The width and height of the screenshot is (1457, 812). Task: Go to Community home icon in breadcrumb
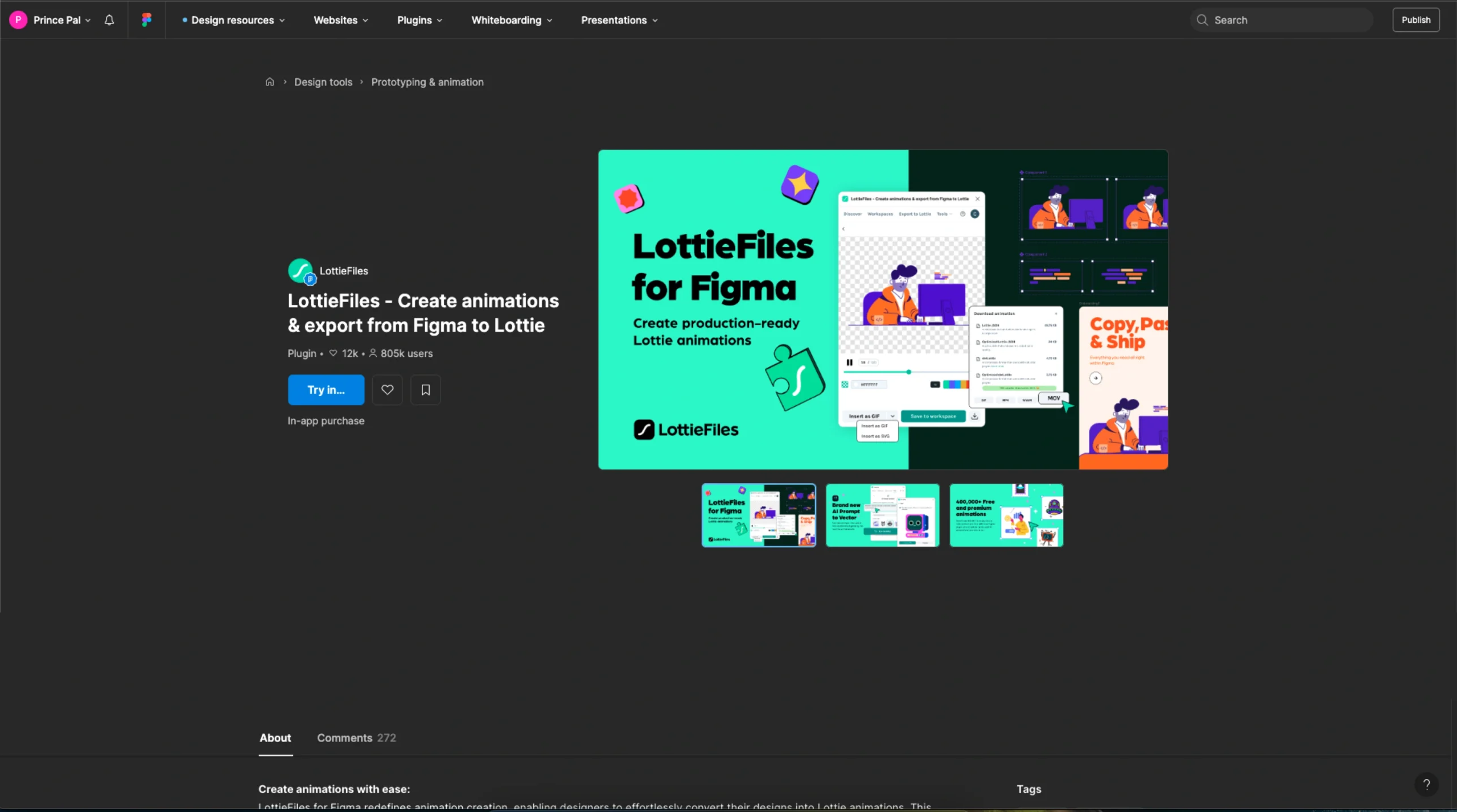tap(270, 82)
